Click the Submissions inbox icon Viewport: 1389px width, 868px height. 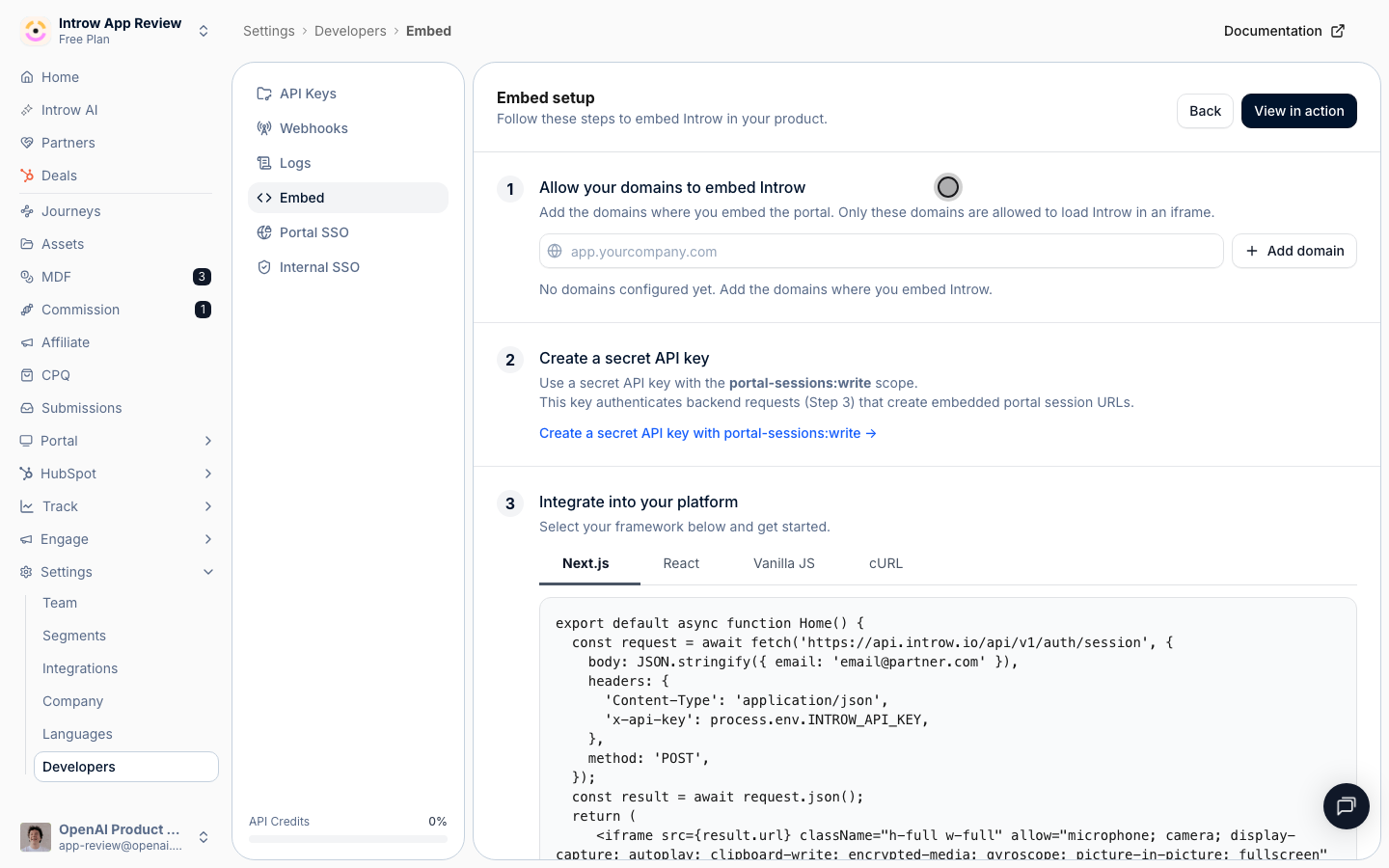point(27,408)
